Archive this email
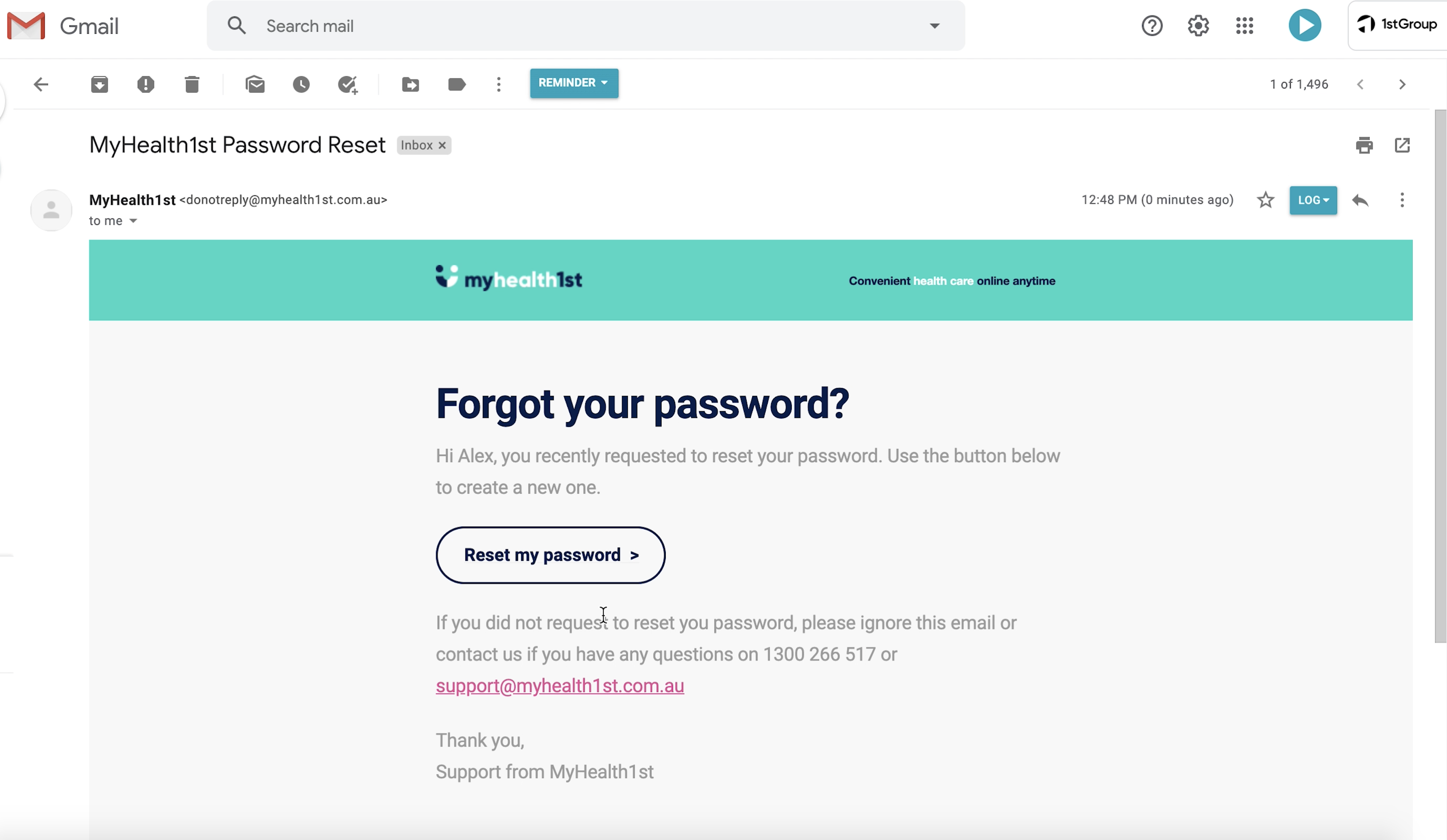 tap(99, 84)
